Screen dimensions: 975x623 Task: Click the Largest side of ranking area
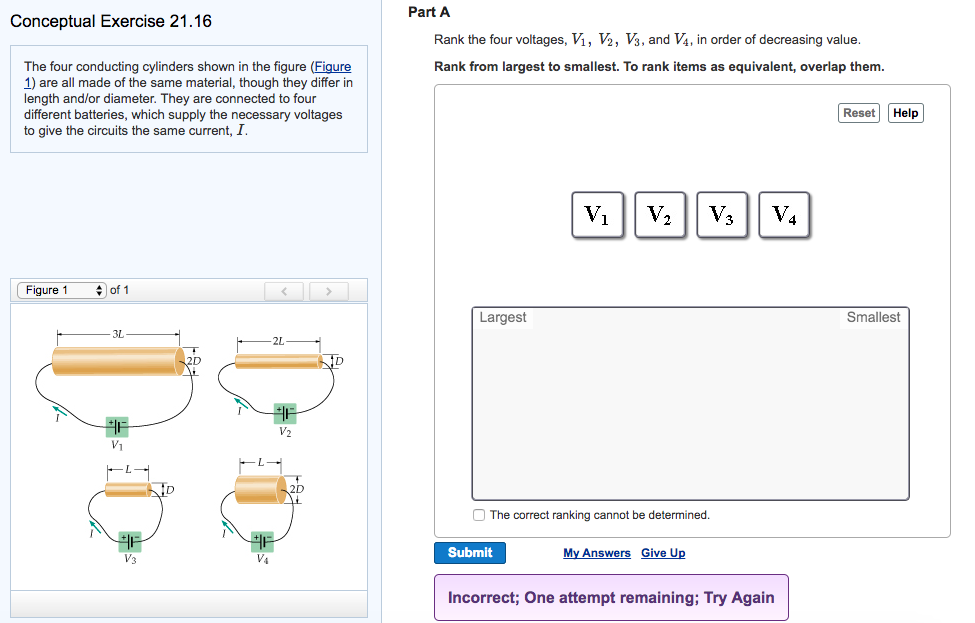(x=501, y=317)
